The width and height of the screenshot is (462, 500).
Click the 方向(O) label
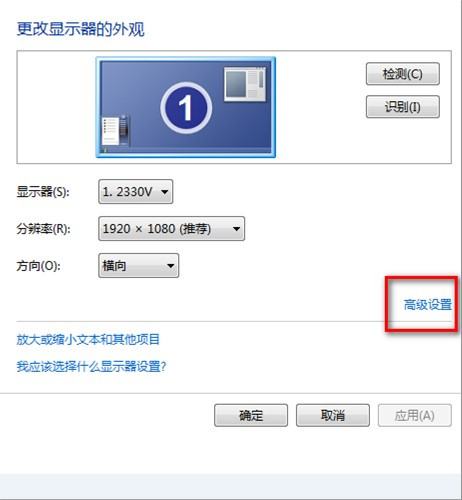tap(39, 266)
